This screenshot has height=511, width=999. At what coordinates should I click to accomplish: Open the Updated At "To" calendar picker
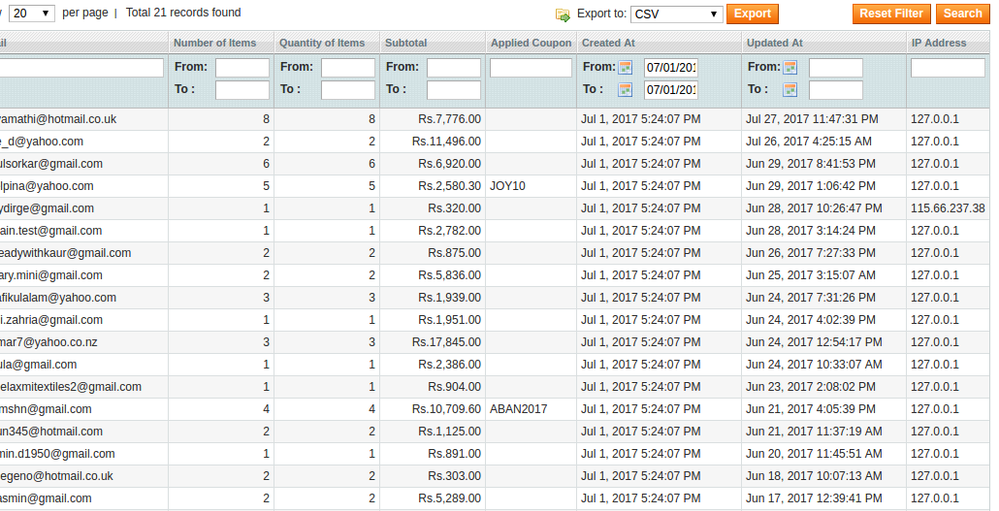(790, 90)
